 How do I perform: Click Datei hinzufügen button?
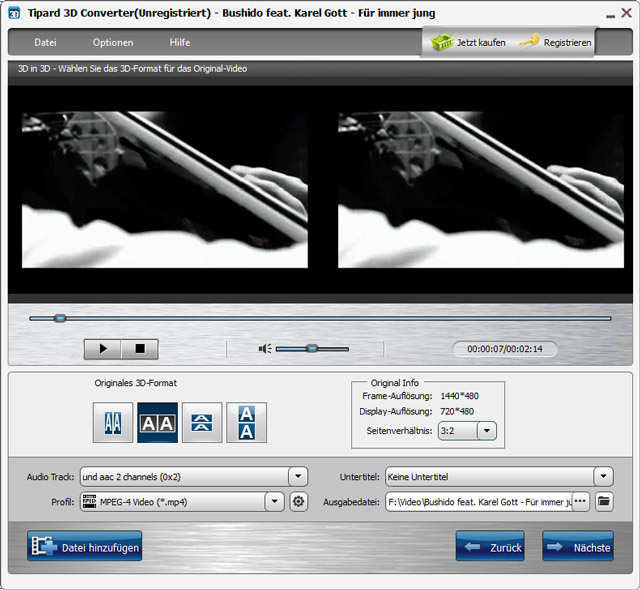click(84, 546)
